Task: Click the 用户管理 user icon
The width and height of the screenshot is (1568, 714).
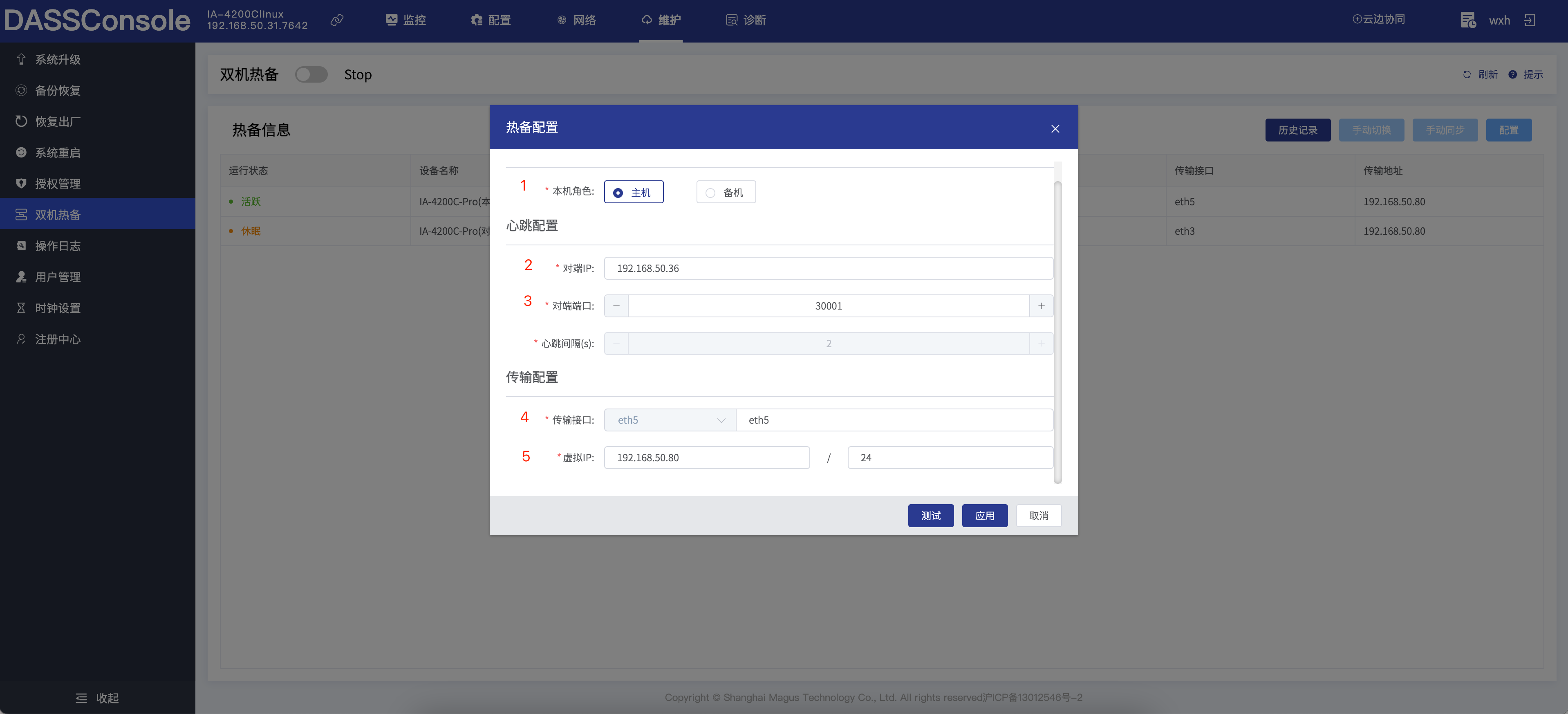Action: pos(21,276)
